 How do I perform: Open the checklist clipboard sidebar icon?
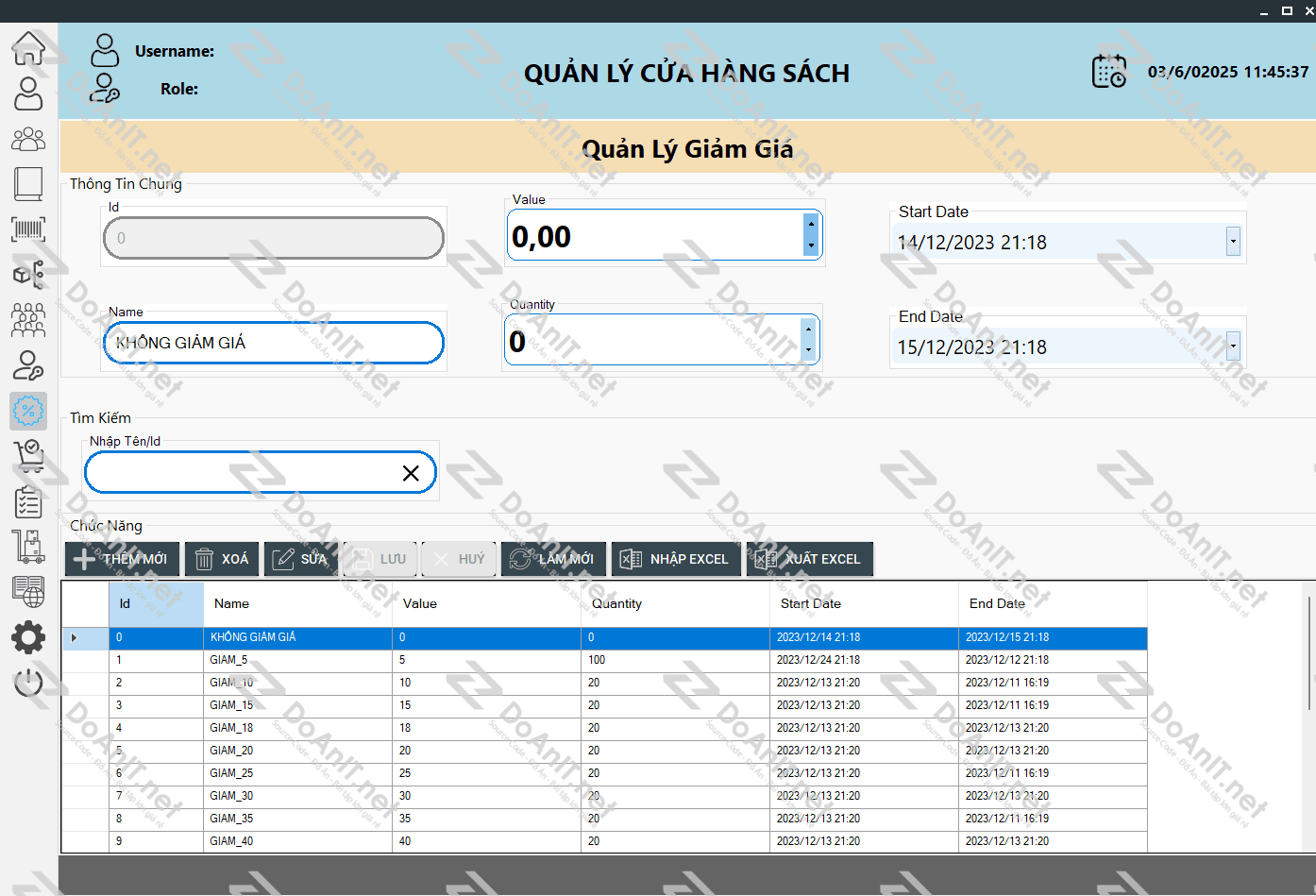pyautogui.click(x=28, y=501)
